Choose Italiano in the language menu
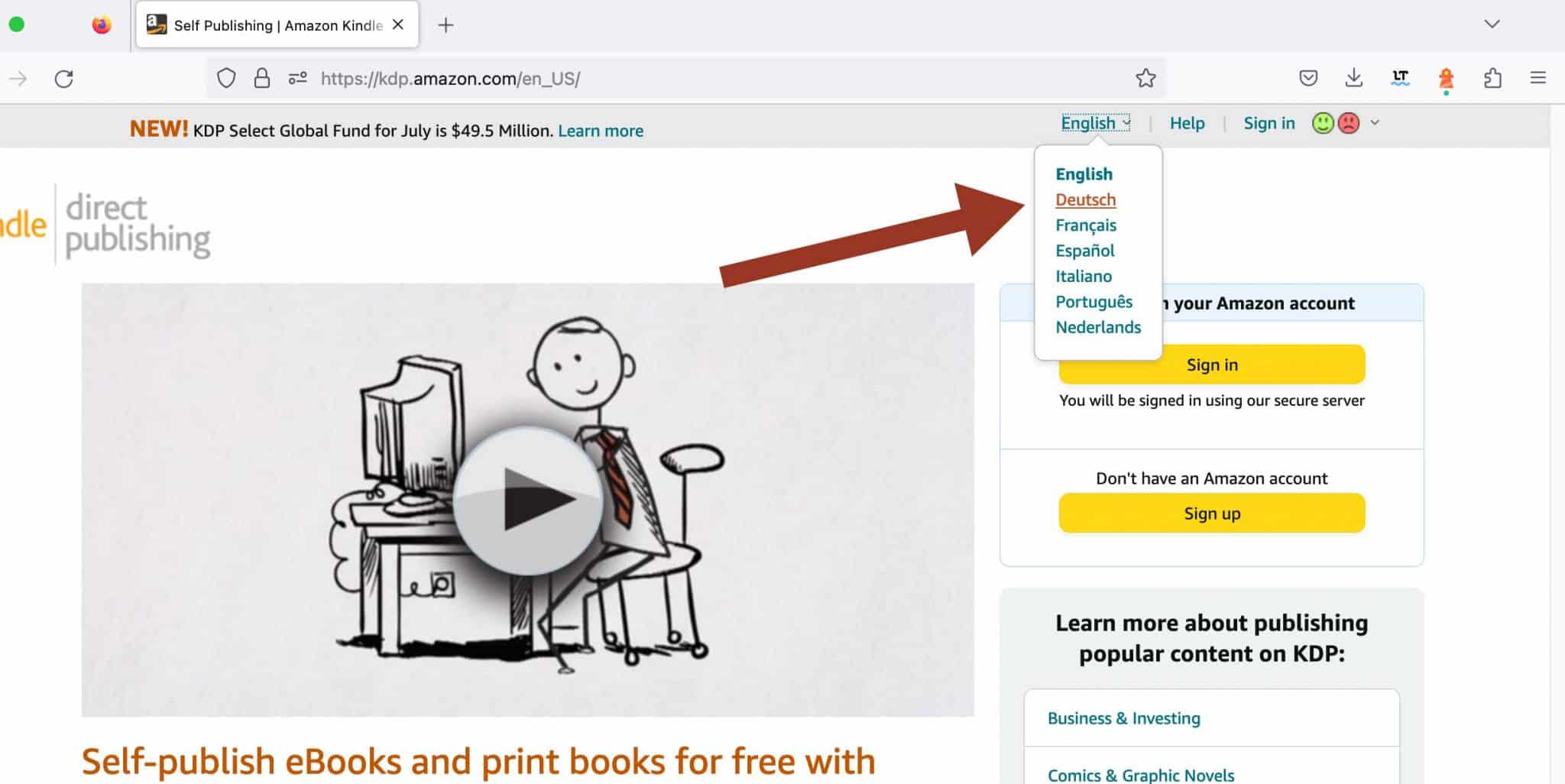This screenshot has width=1565, height=784. (x=1084, y=276)
